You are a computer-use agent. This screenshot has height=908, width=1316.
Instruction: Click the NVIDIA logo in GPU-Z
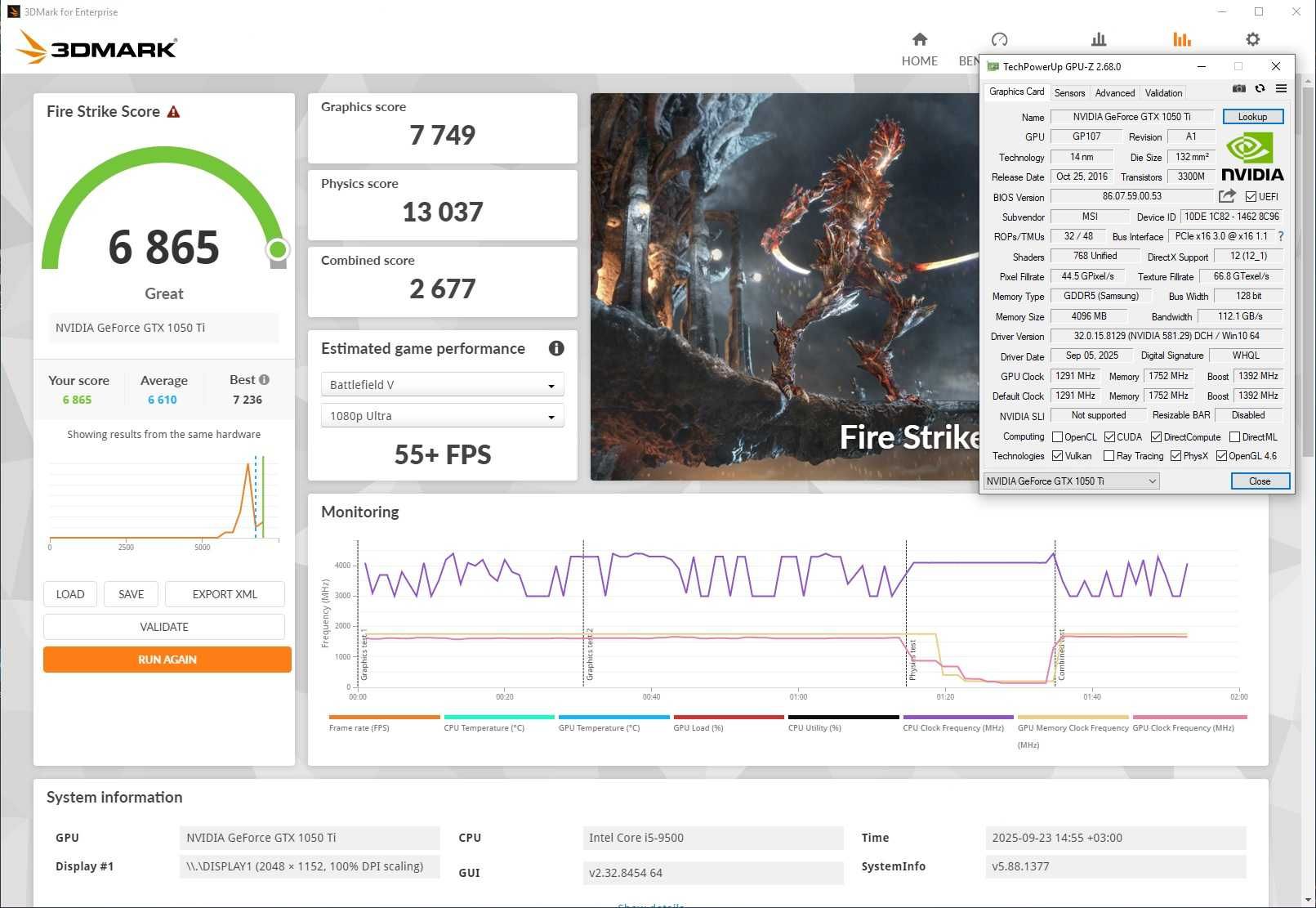tap(1252, 157)
